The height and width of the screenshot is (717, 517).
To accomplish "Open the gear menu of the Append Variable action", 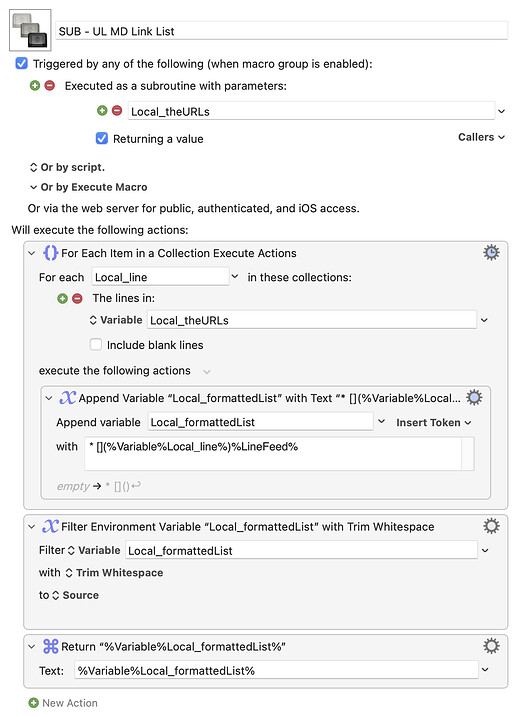I will 474,397.
